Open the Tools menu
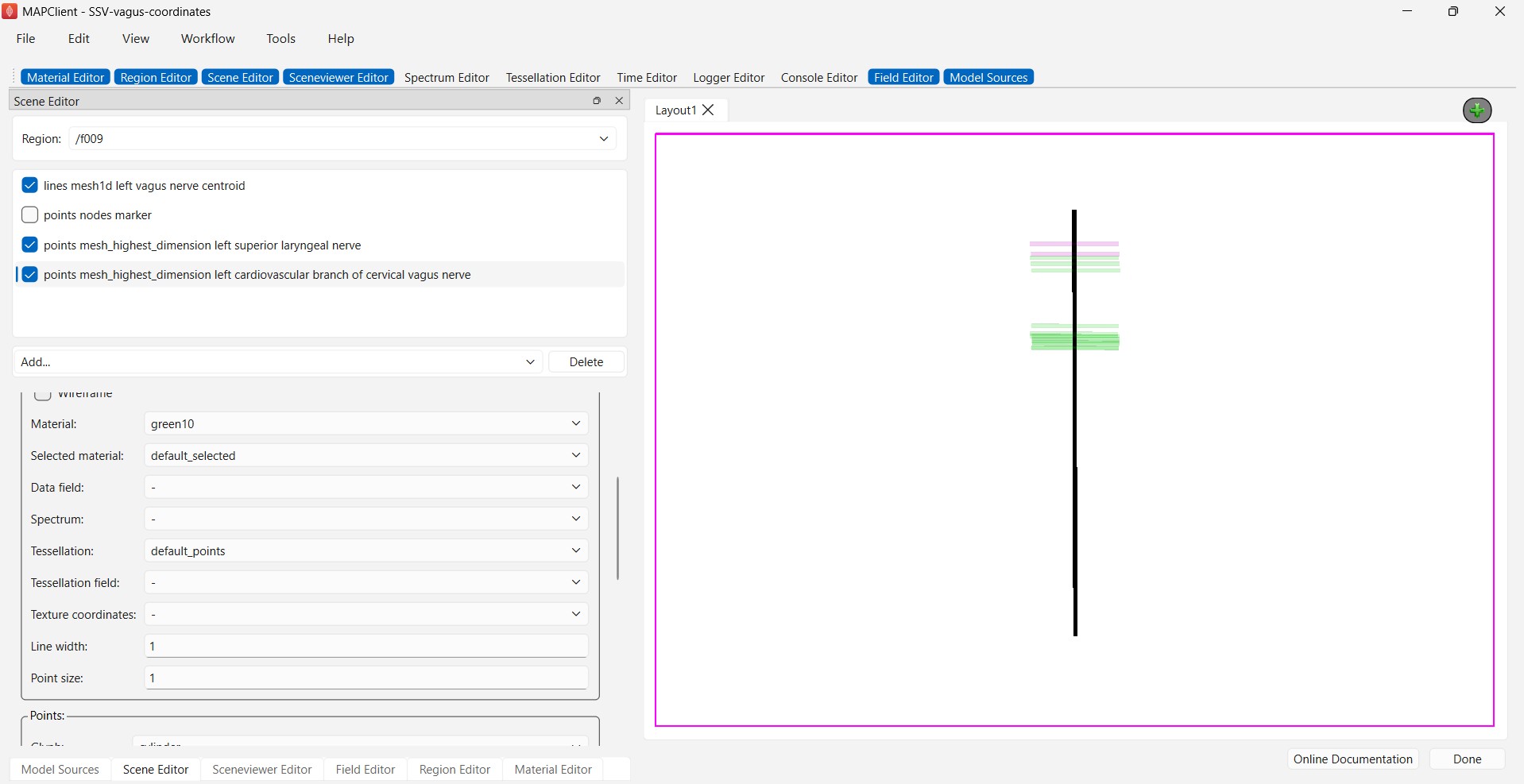1524x784 pixels. coord(280,38)
